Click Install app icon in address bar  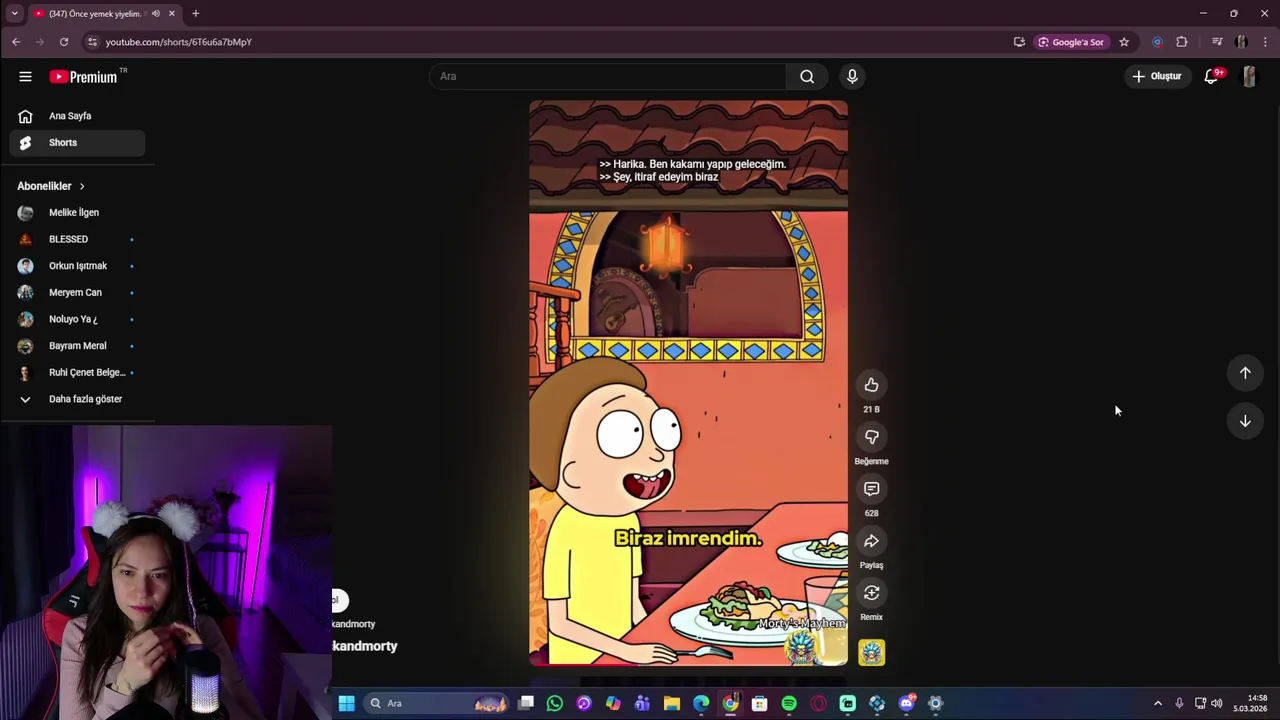pyautogui.click(x=1019, y=42)
